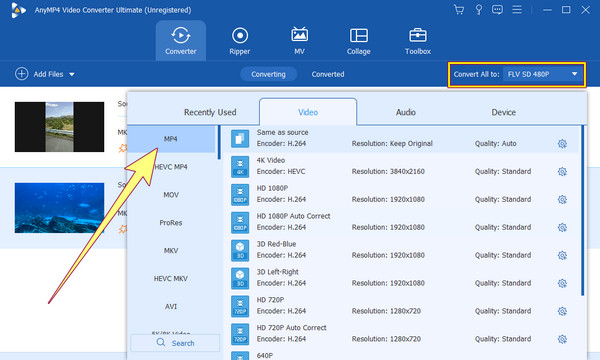The image size is (600, 360).
Task: Choose the 'HD 1080P Auto Correct' text
Action: click(x=293, y=216)
